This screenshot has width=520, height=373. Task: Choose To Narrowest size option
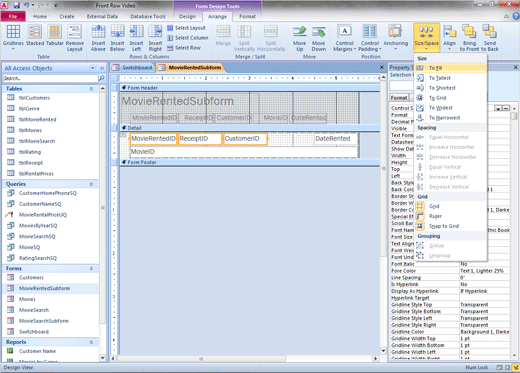pos(451,118)
